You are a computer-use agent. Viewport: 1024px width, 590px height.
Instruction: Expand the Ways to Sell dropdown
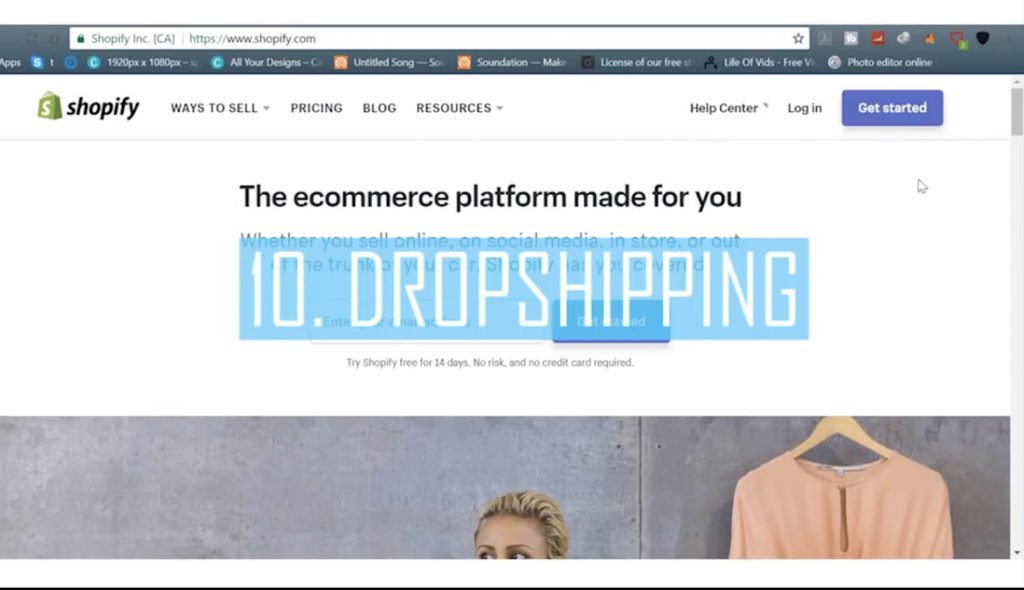(x=220, y=108)
